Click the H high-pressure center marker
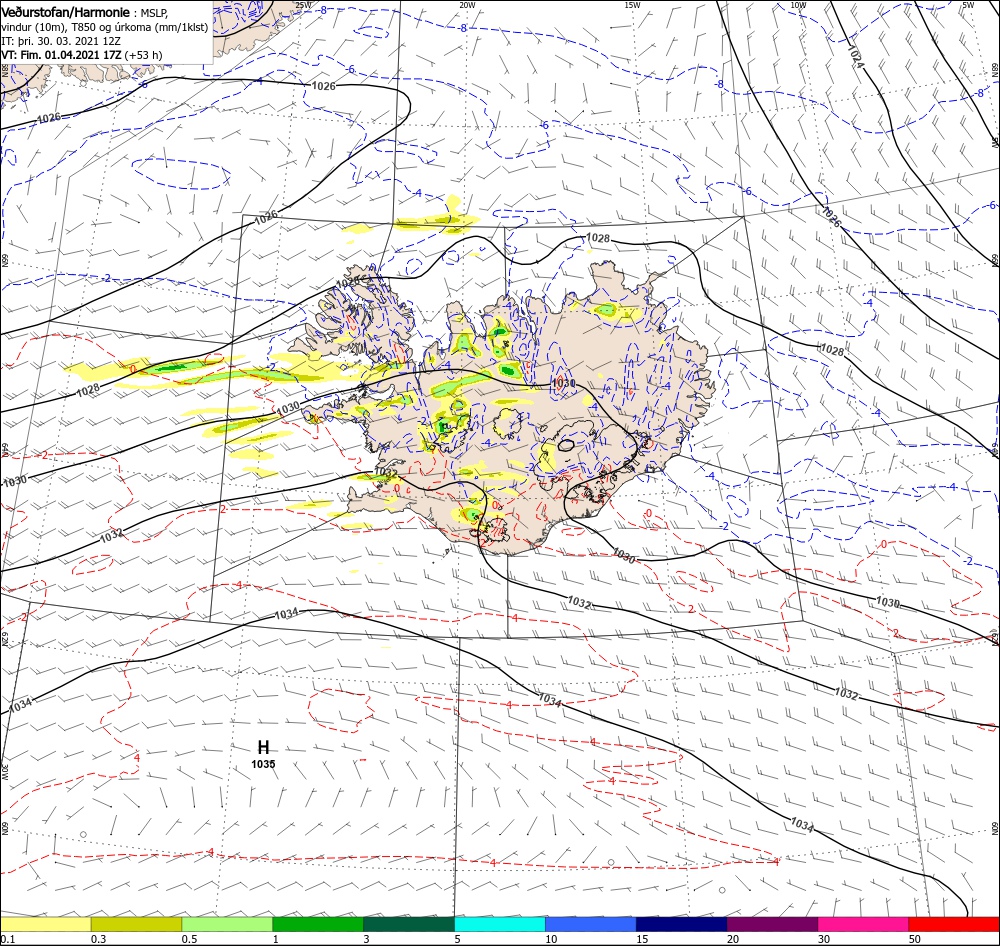1000x946 pixels. [x=263, y=747]
